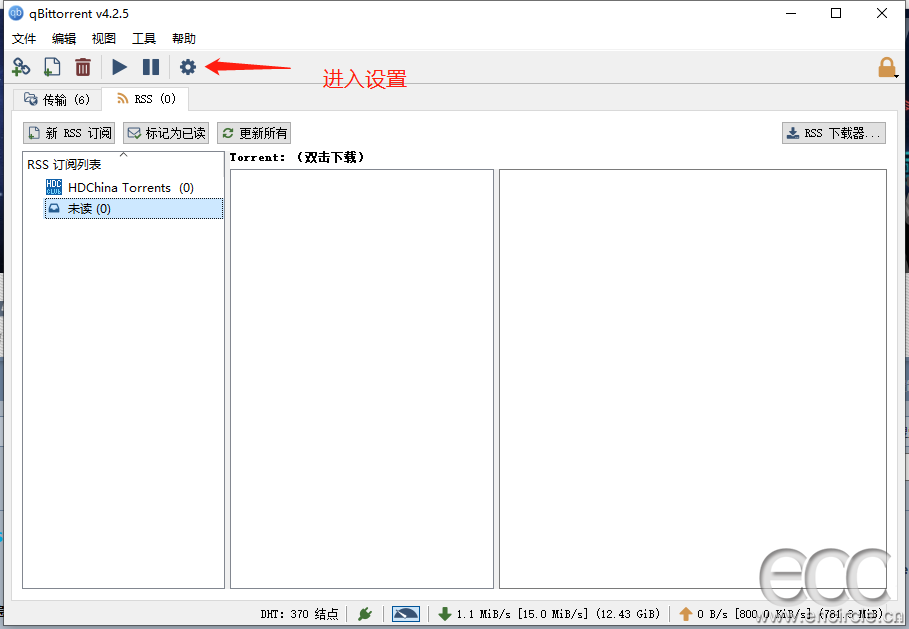Click the DHT: 370 结点 status text
This screenshot has width=909, height=629.
click(299, 614)
